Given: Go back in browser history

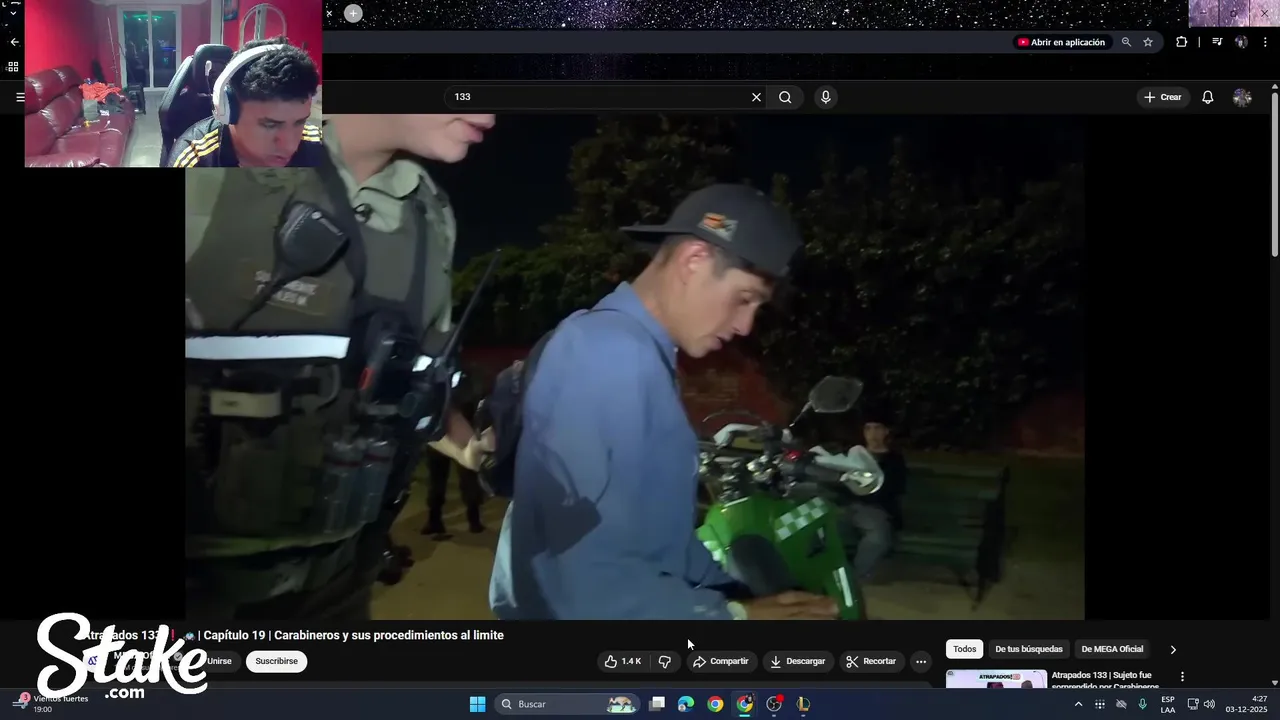Looking at the screenshot, I should pyautogui.click(x=14, y=42).
